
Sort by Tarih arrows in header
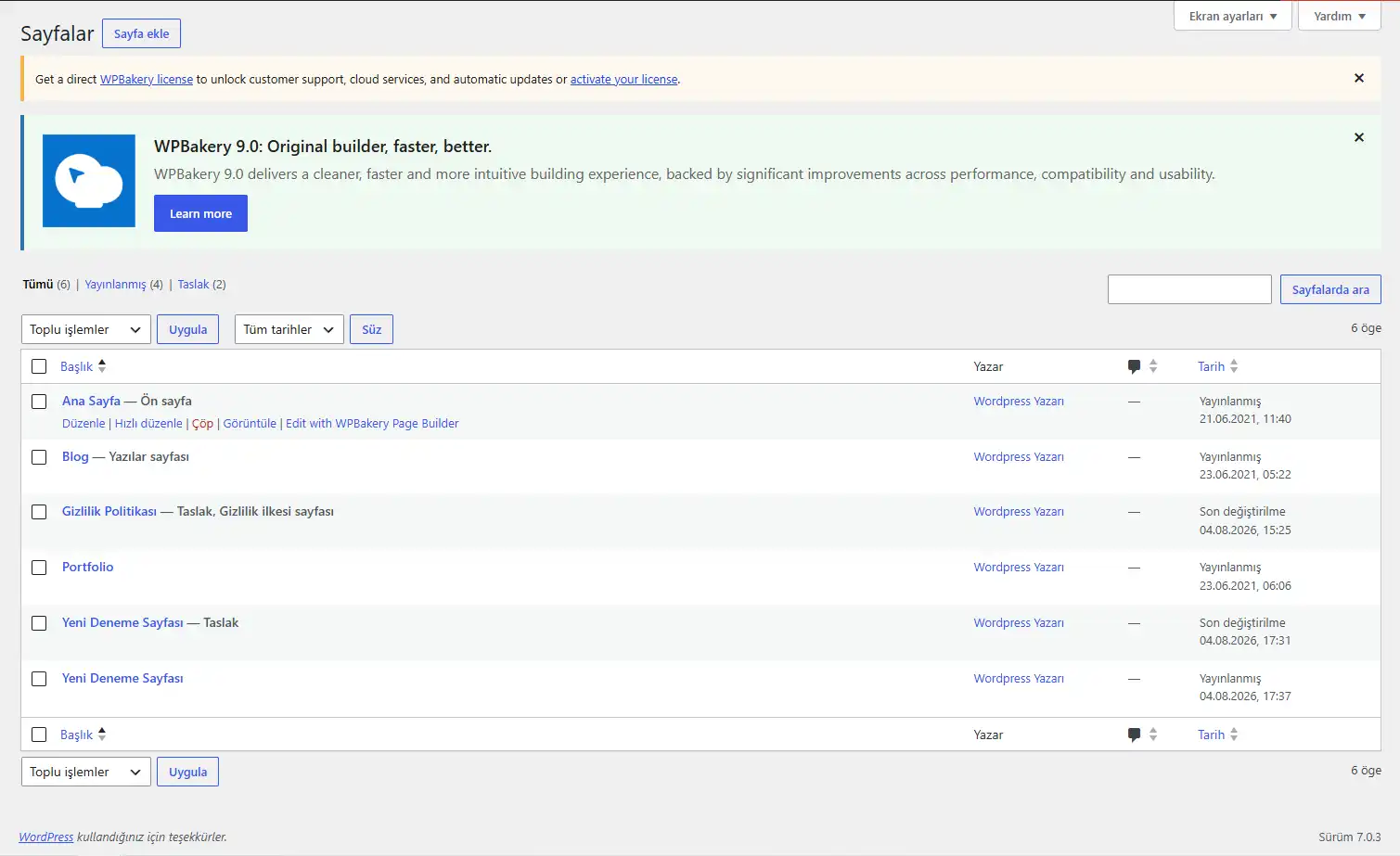(x=1234, y=366)
